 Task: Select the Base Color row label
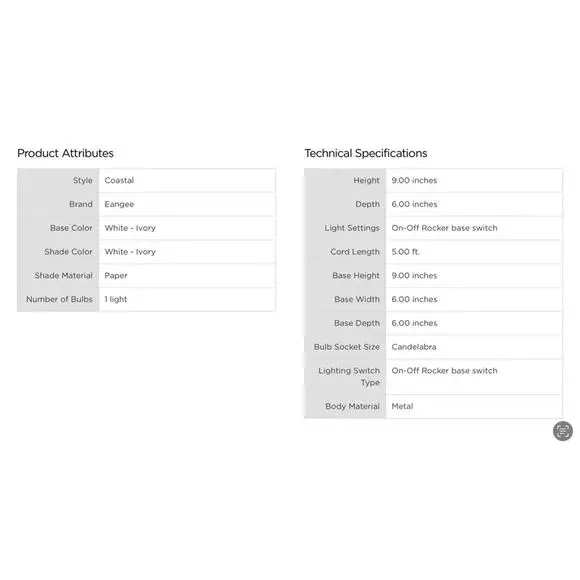point(71,228)
